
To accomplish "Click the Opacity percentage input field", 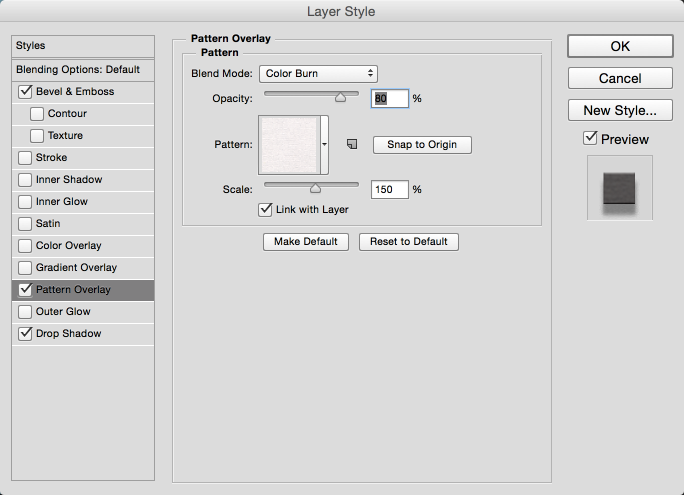I will tap(390, 99).
